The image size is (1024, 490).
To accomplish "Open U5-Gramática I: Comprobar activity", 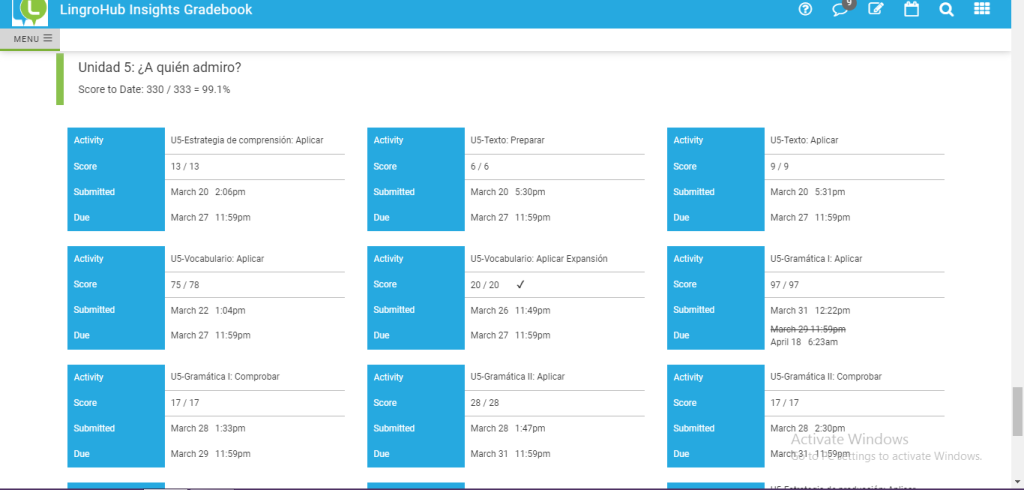I will (225, 377).
